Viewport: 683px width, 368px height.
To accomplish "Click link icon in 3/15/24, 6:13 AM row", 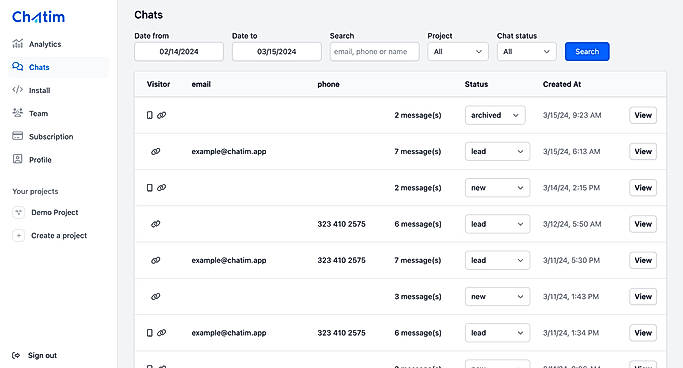I will [x=156, y=152].
